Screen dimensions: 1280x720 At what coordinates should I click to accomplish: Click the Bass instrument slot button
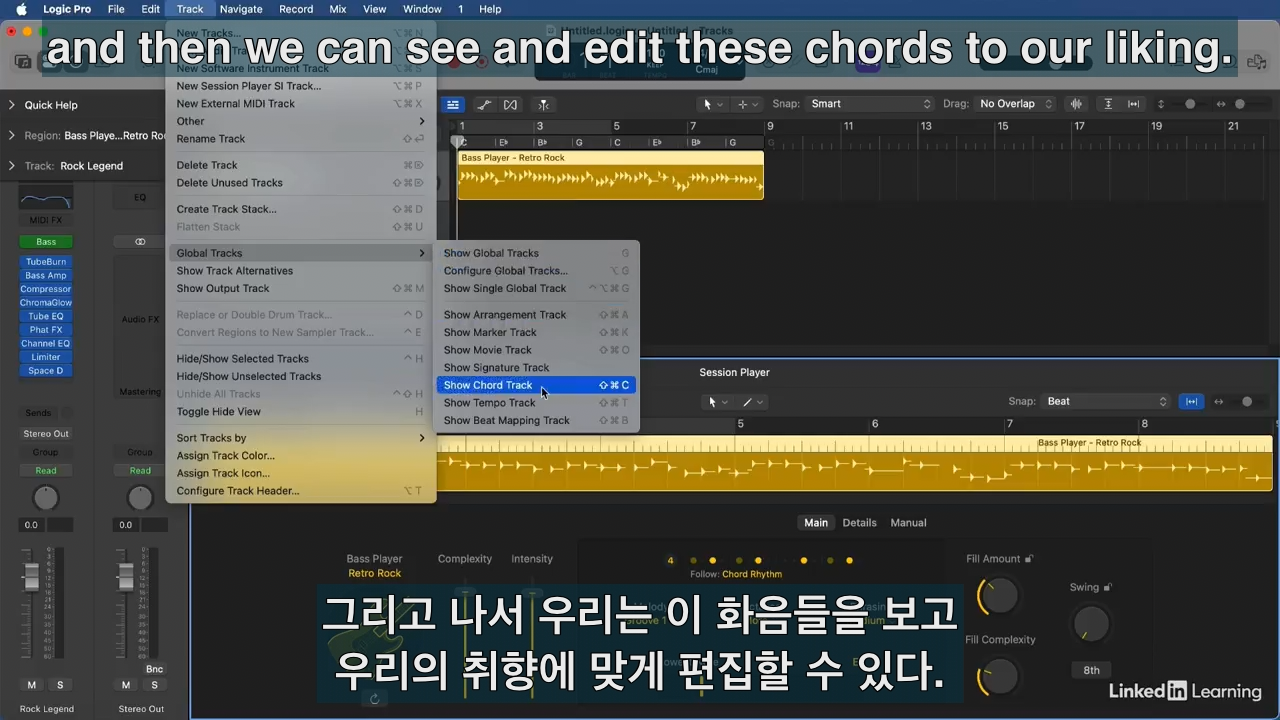46,242
